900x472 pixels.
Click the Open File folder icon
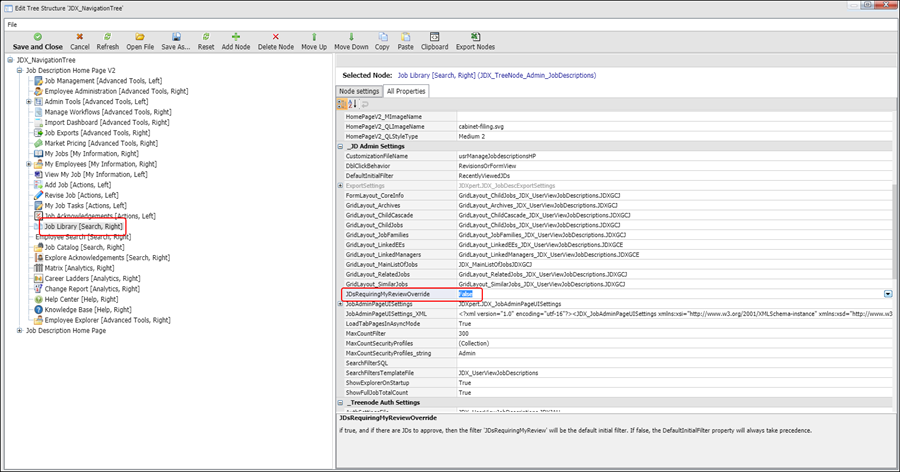140,36
